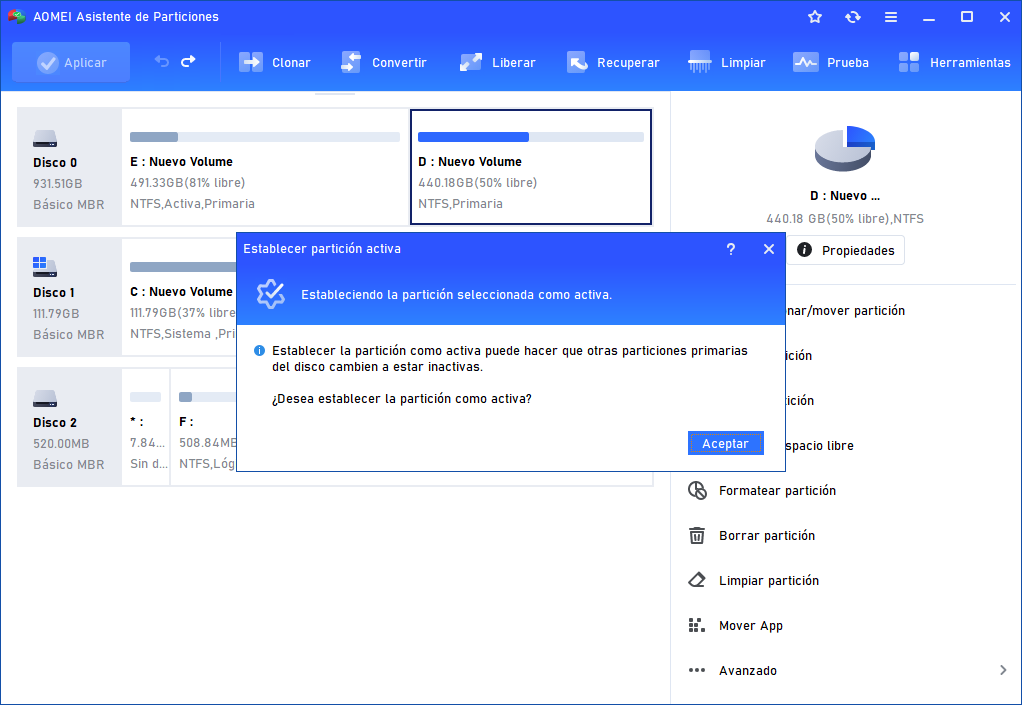The width and height of the screenshot is (1022, 705).
Task: Open the Convertir menu
Action: [x=384, y=63]
